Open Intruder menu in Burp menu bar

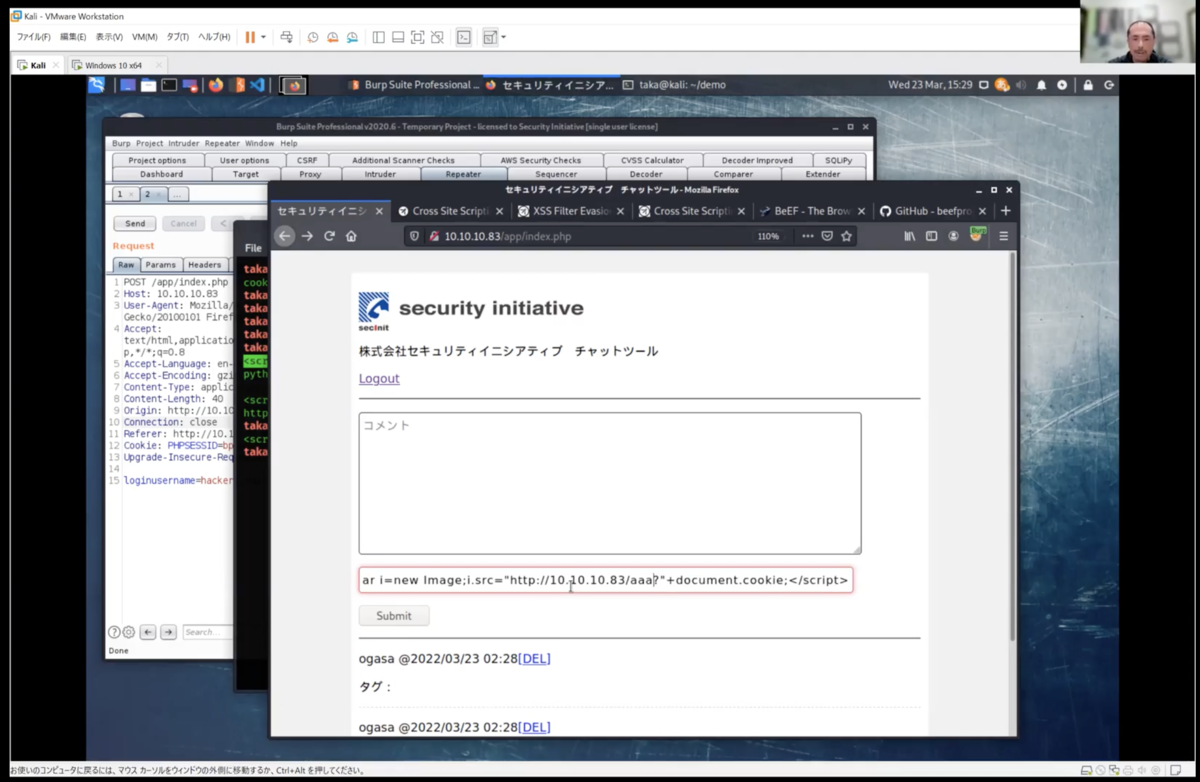pos(183,143)
